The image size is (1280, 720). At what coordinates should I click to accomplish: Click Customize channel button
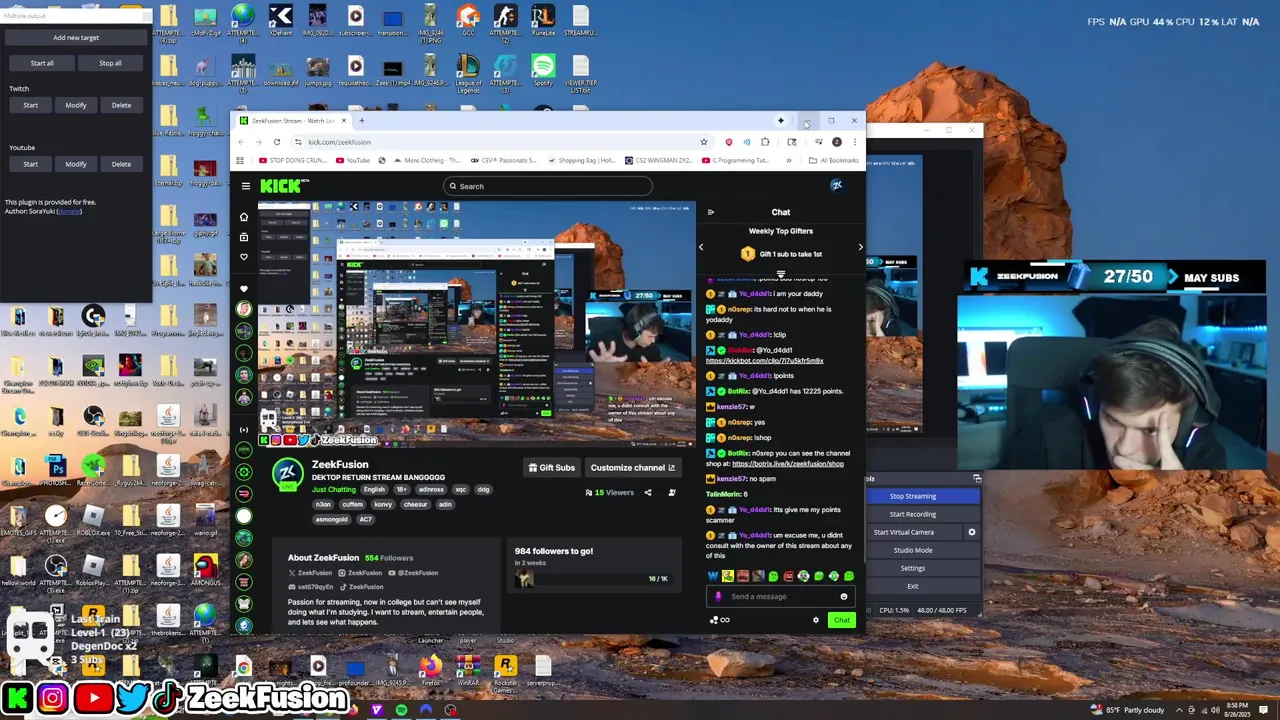633,467
